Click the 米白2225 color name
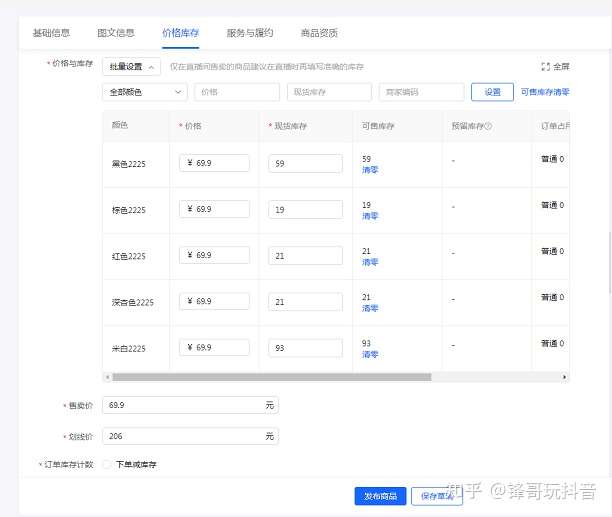The height and width of the screenshot is (517, 612). point(129,348)
